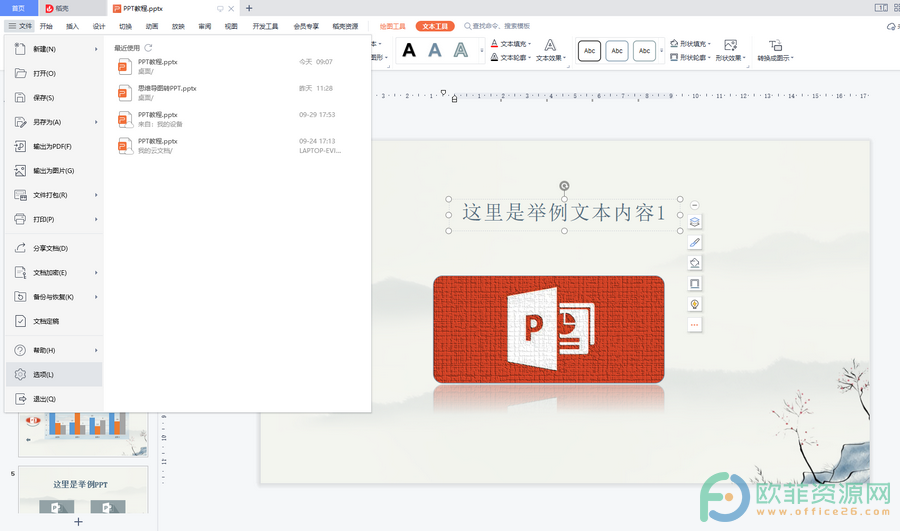
Task: Click the 退出(Q) exit icon
Action: (20, 398)
